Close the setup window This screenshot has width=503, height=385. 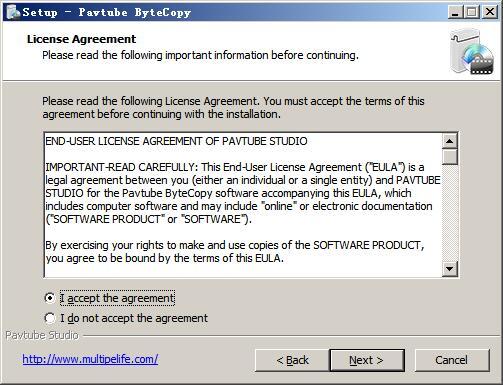click(x=490, y=12)
